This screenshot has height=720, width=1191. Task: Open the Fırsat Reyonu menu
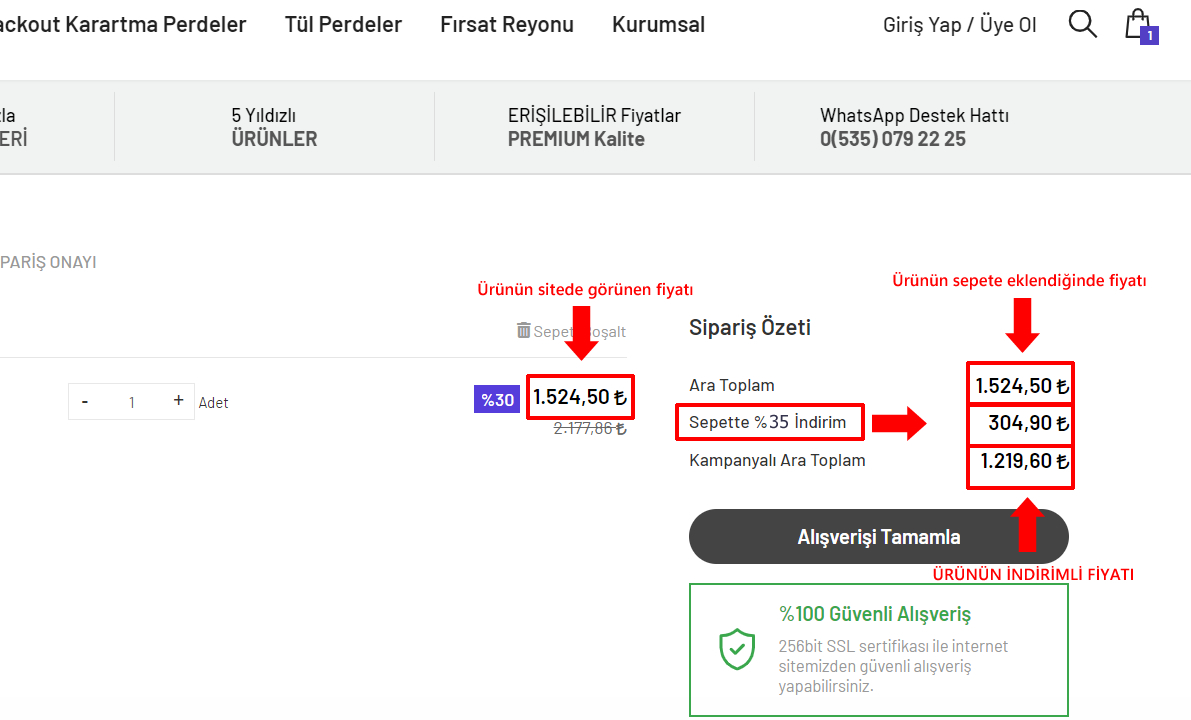point(507,25)
